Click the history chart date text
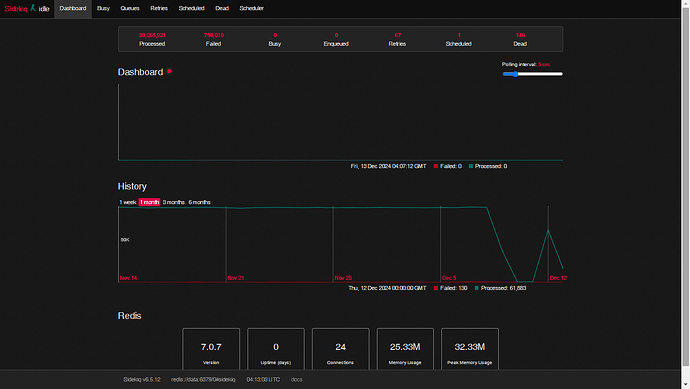Screen dimensions: 690x389 pyautogui.click(x=387, y=288)
